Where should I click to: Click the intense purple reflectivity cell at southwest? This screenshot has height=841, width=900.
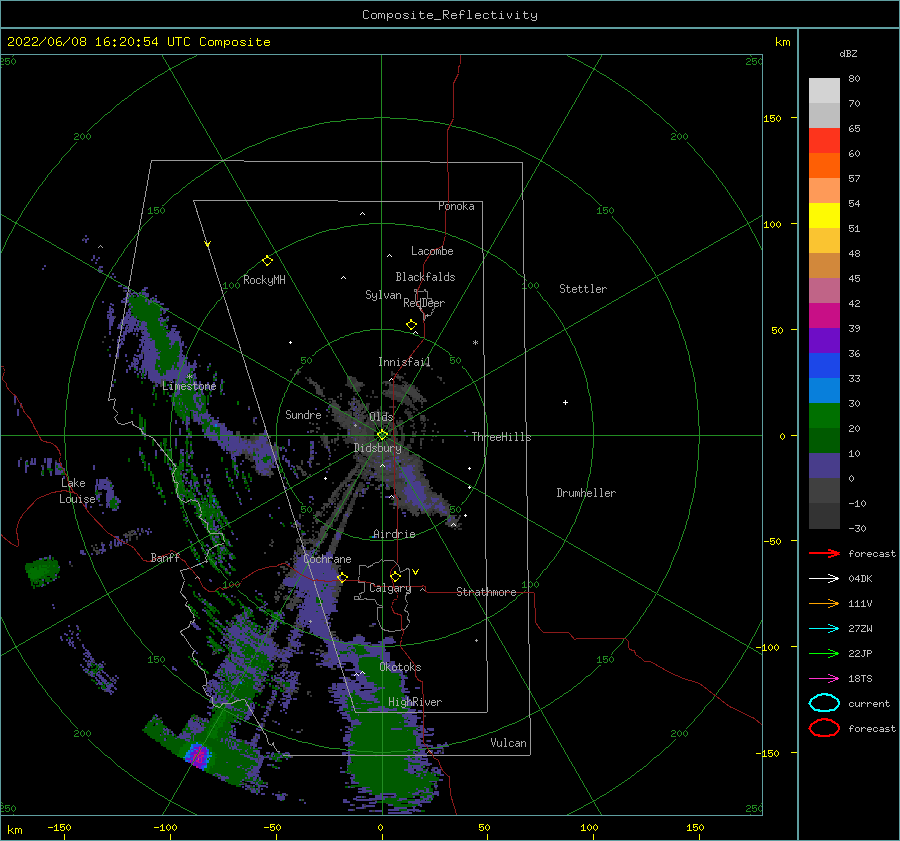point(197,755)
